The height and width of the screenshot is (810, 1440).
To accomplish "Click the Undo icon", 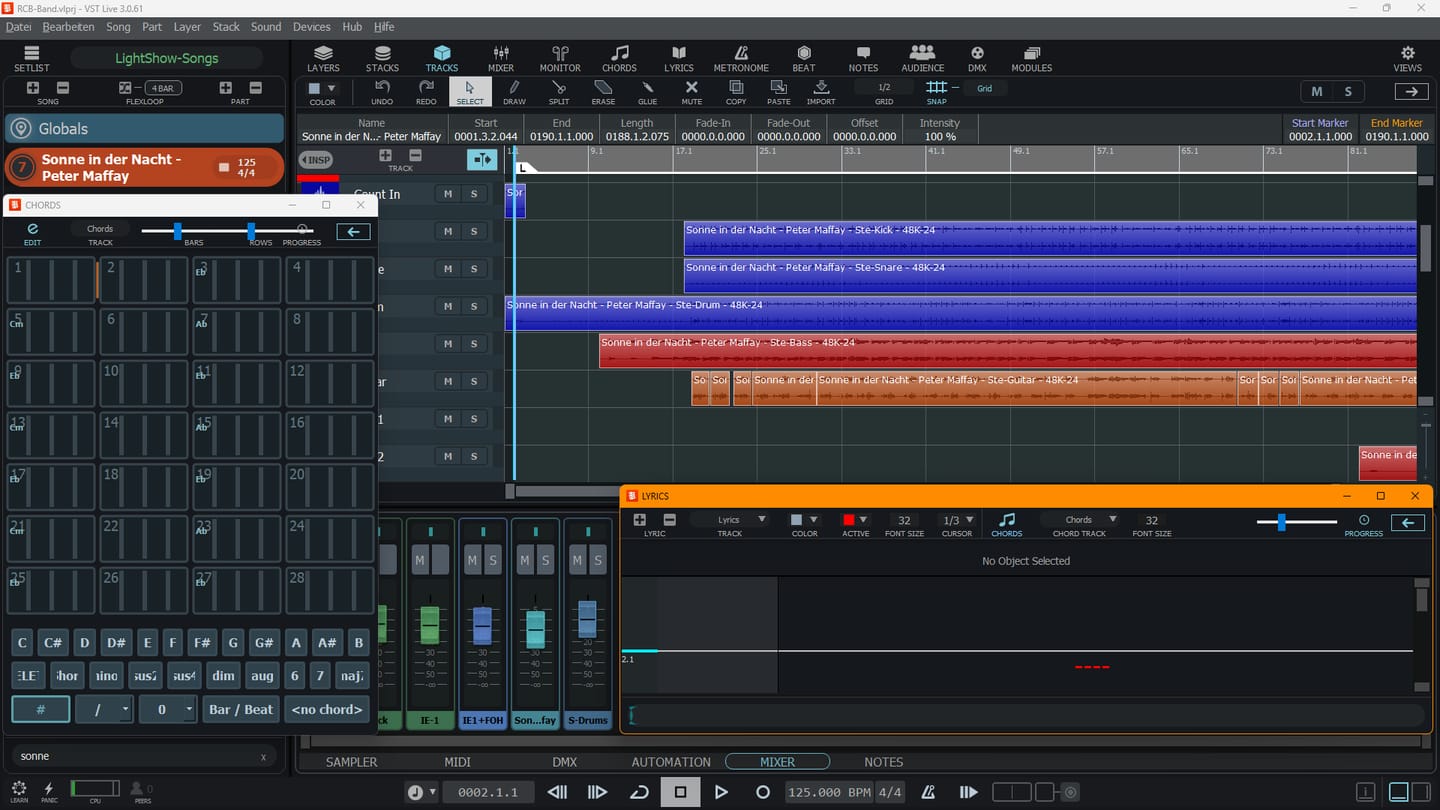I will coord(382,92).
